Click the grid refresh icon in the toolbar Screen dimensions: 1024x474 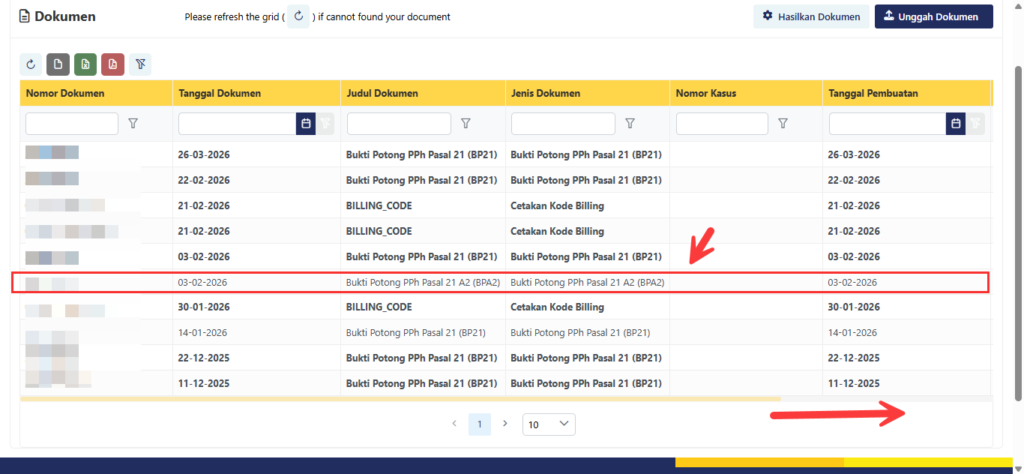(x=32, y=64)
